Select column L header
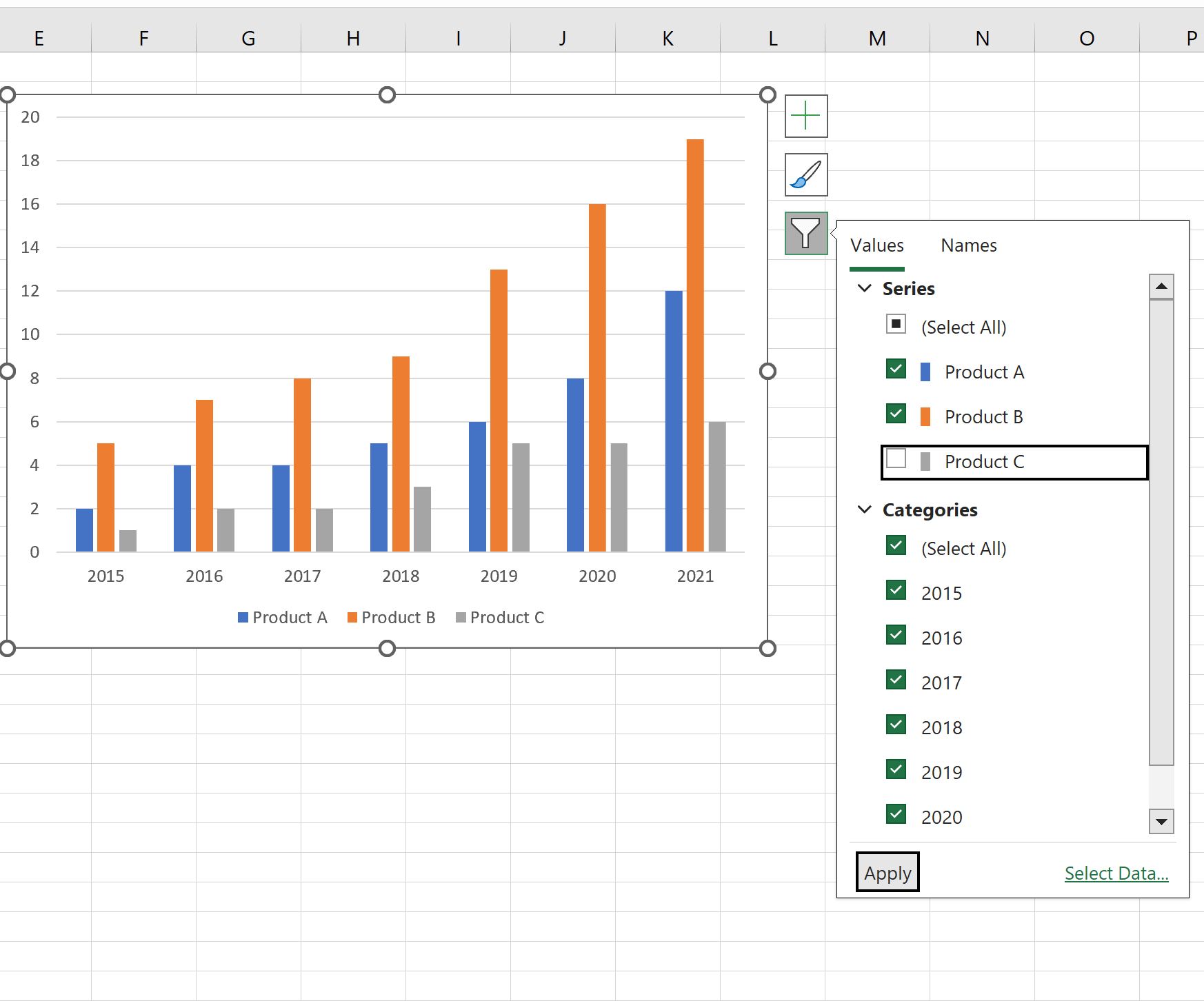 [x=772, y=39]
